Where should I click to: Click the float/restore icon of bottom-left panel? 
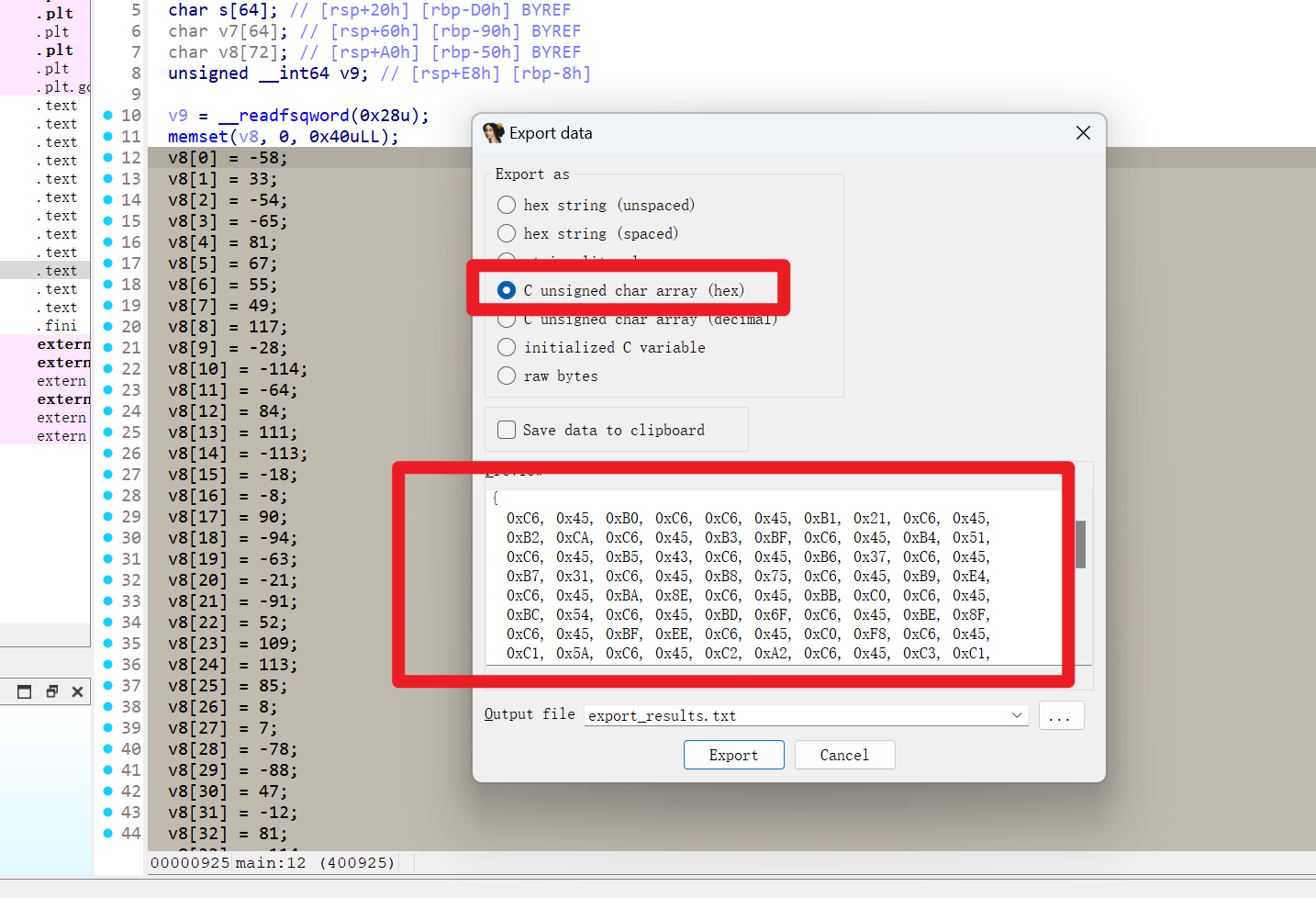[52, 691]
